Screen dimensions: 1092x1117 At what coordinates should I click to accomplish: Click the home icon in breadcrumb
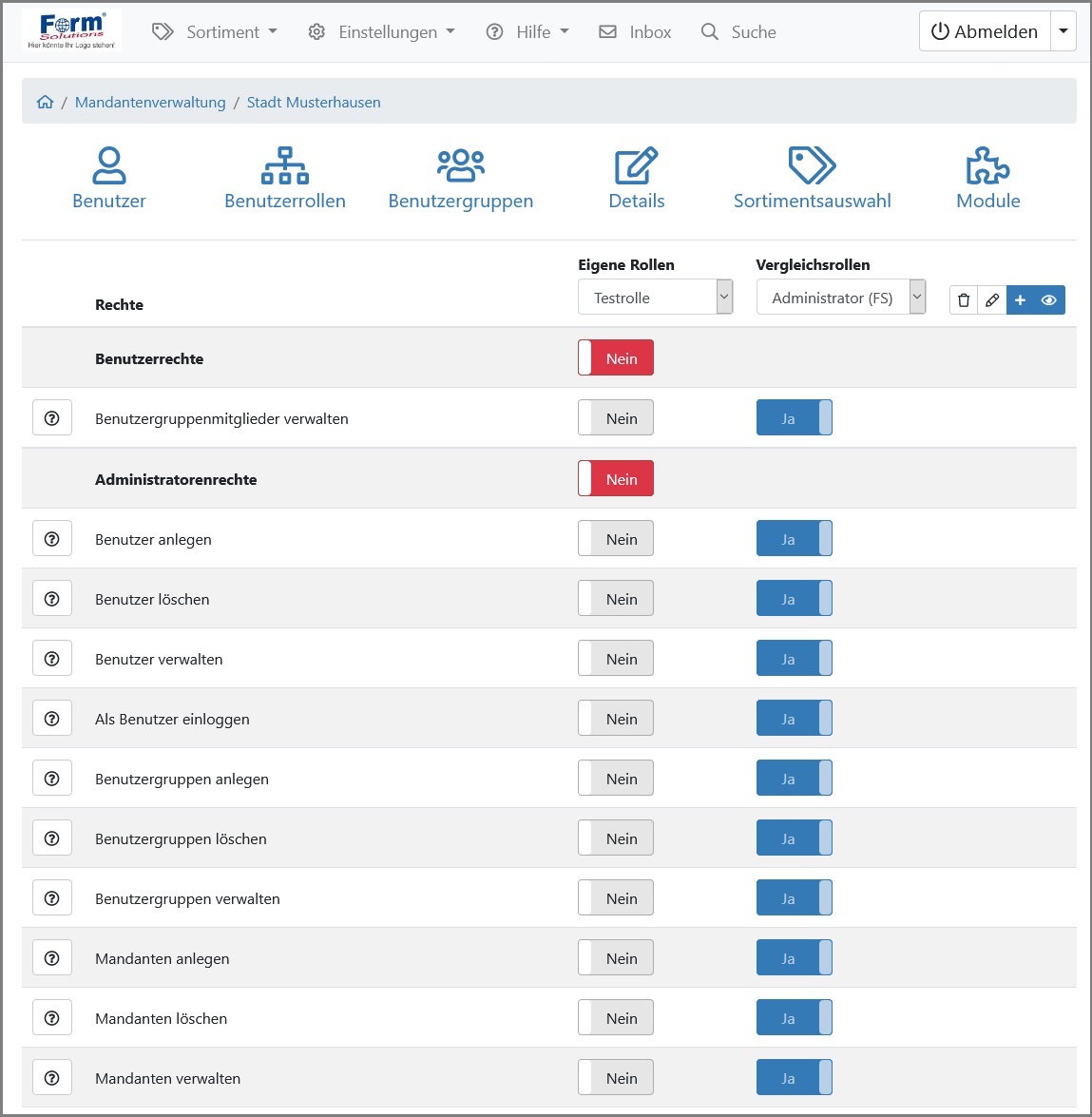45,103
